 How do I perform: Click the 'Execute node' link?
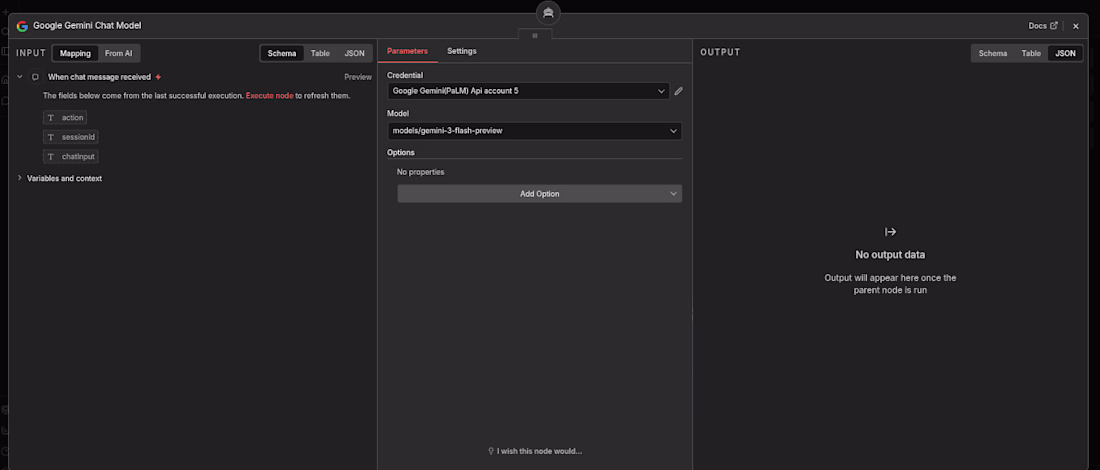(x=269, y=95)
